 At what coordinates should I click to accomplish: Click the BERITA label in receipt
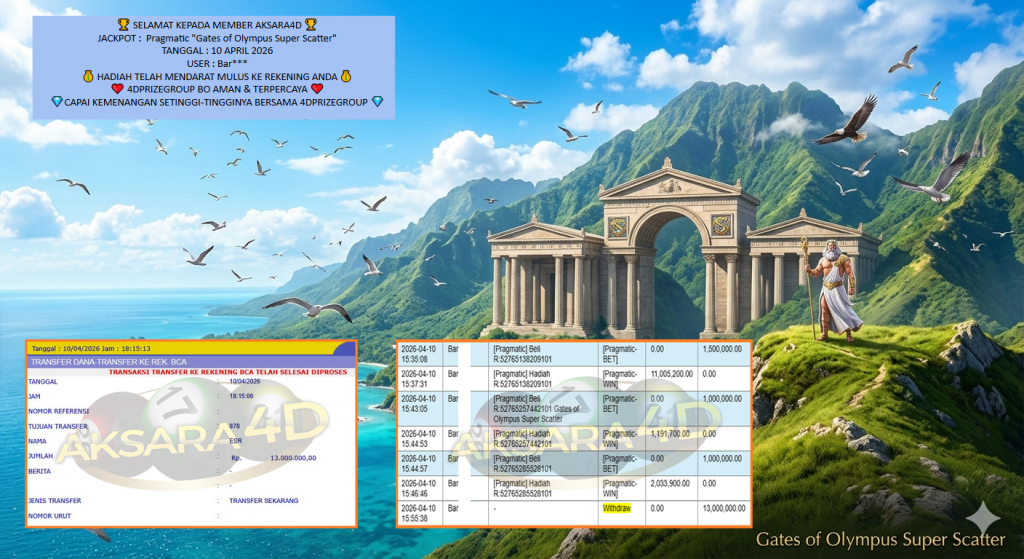click(39, 471)
